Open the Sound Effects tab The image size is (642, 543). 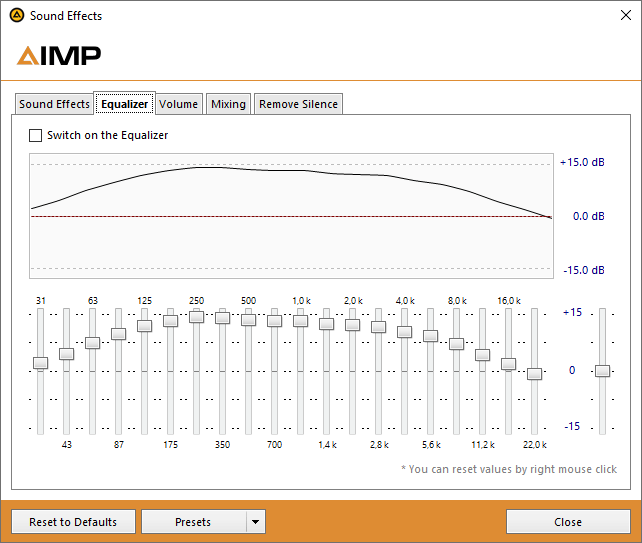(54, 104)
